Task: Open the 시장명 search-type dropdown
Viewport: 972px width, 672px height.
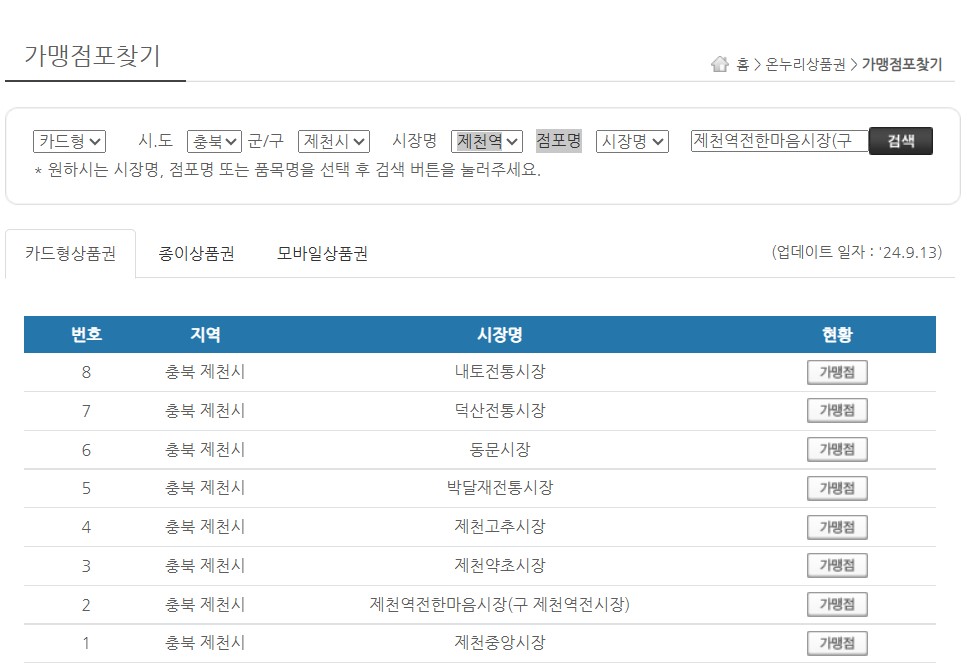Action: (x=632, y=141)
